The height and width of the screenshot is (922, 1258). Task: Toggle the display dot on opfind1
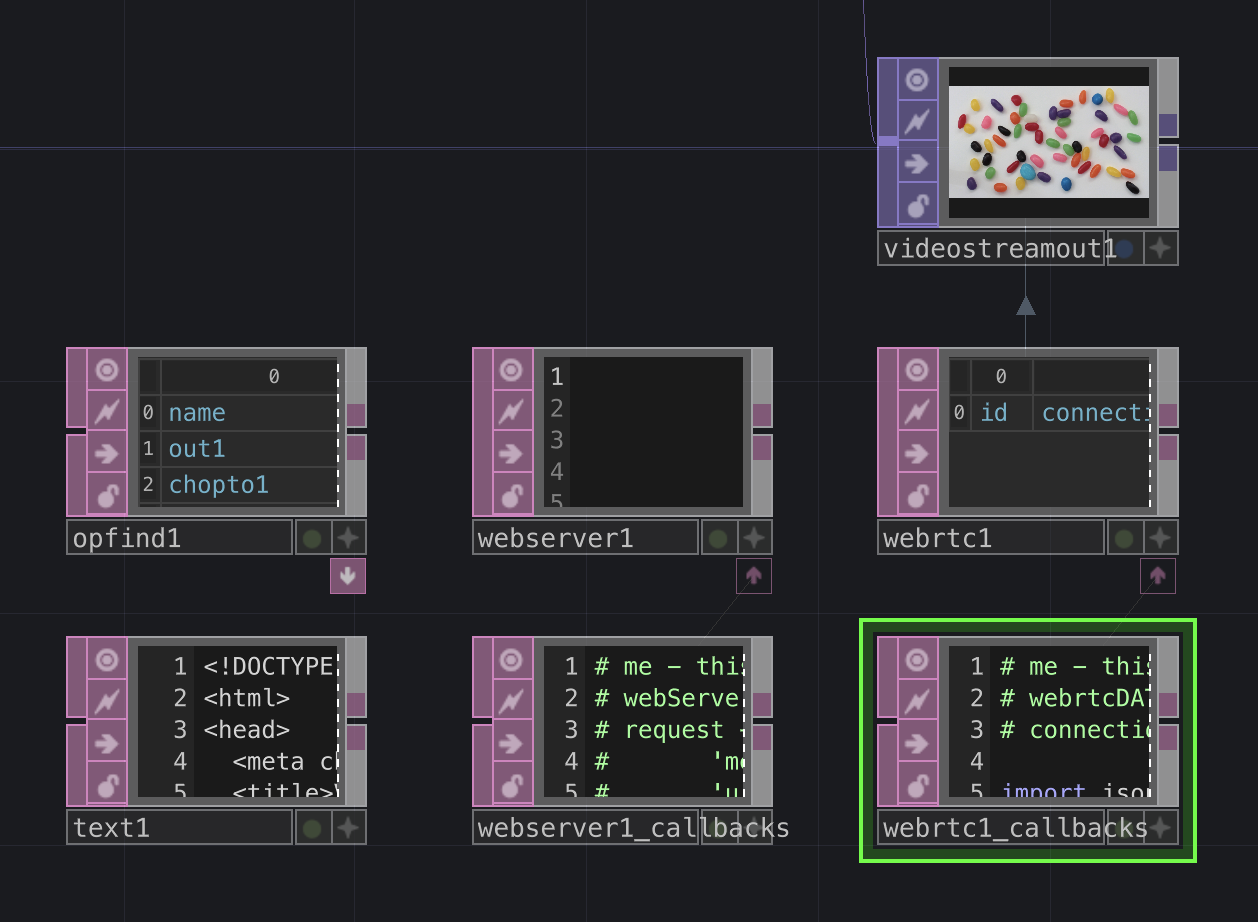(x=312, y=539)
